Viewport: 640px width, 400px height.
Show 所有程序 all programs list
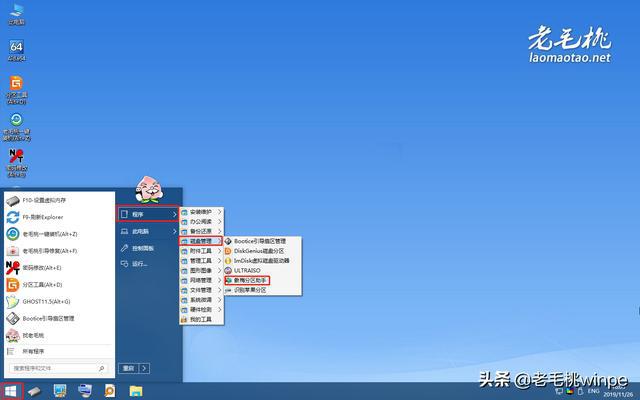59,351
